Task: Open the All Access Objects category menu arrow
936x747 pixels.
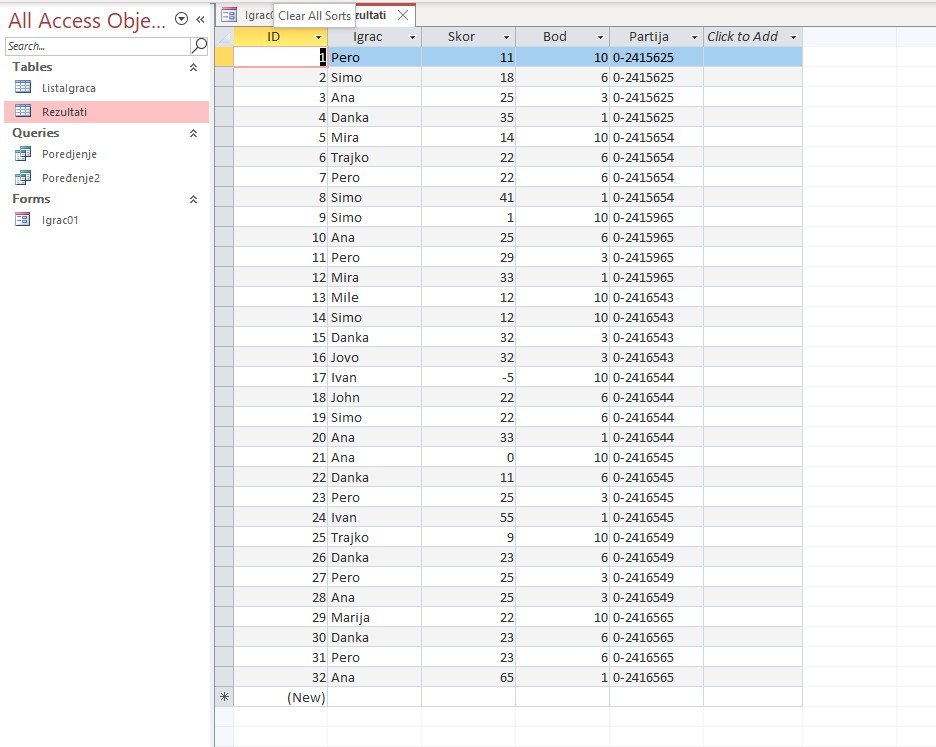Action: (x=181, y=19)
